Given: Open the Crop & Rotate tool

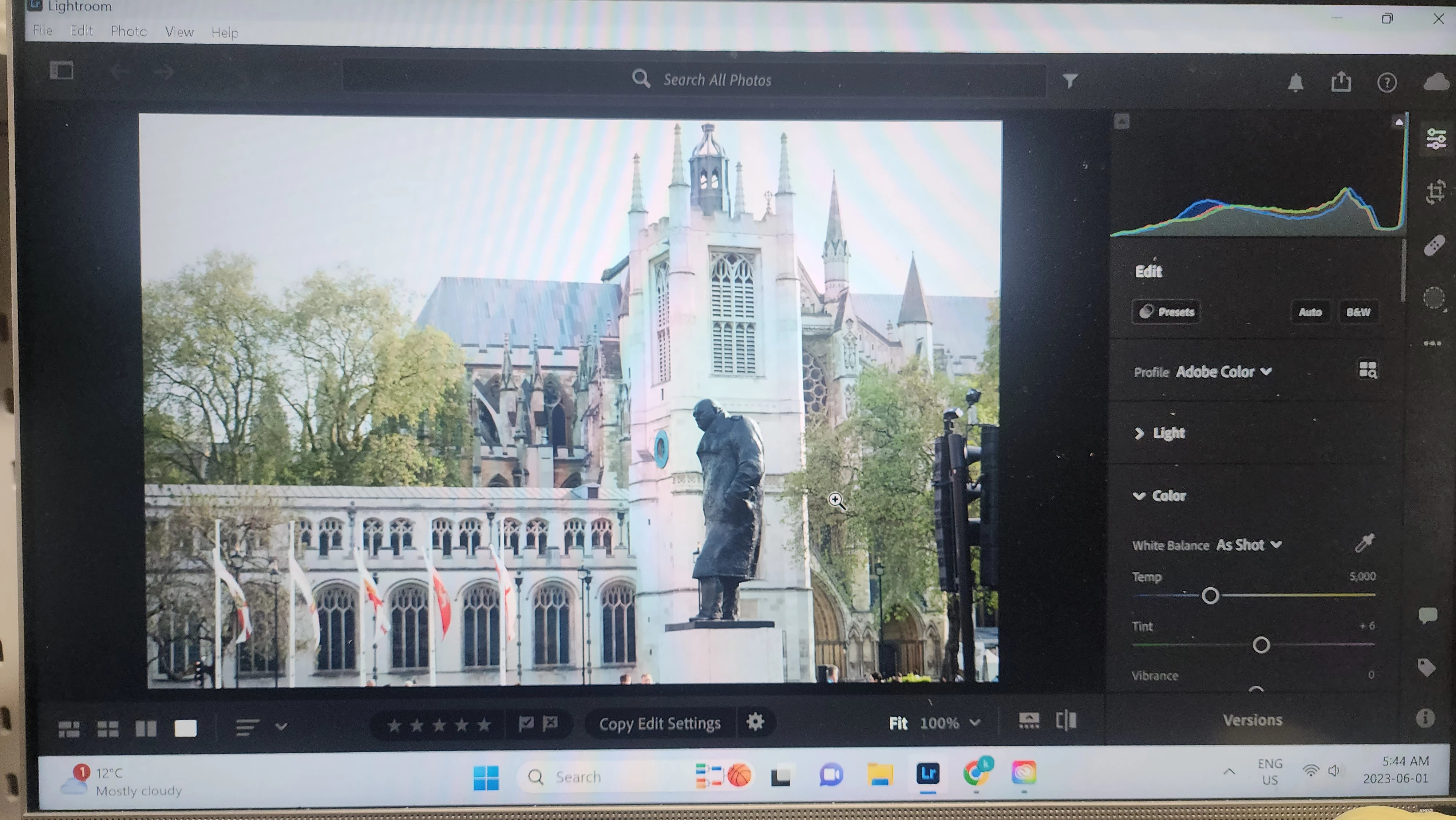Looking at the screenshot, I should (1435, 192).
